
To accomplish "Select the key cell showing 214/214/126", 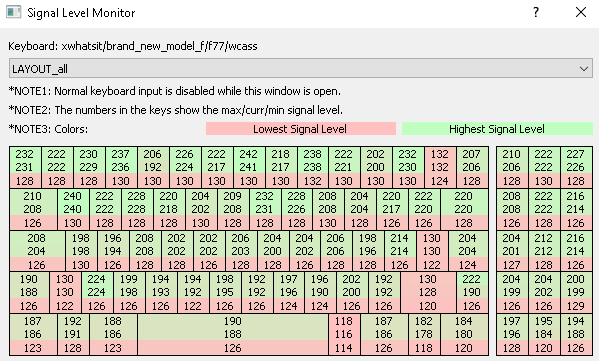I will click(x=400, y=251).
